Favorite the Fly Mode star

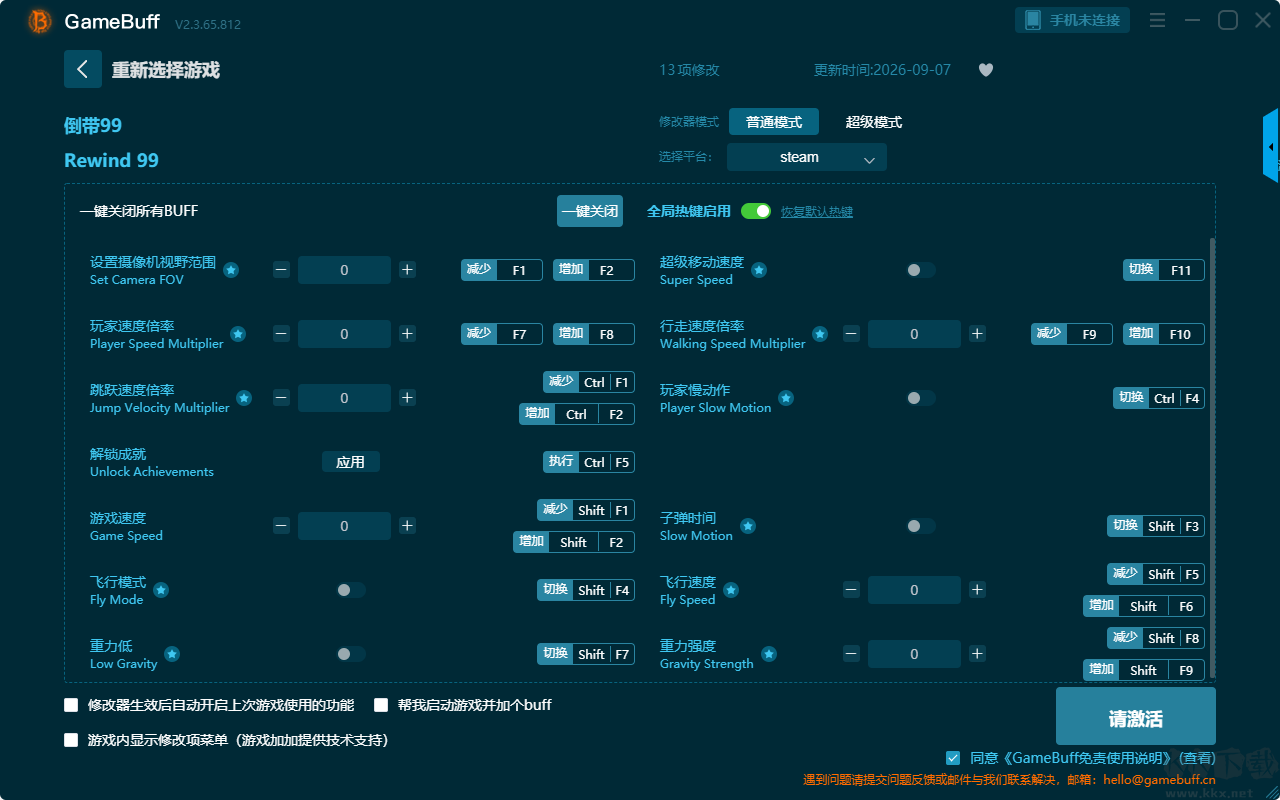pos(161,590)
